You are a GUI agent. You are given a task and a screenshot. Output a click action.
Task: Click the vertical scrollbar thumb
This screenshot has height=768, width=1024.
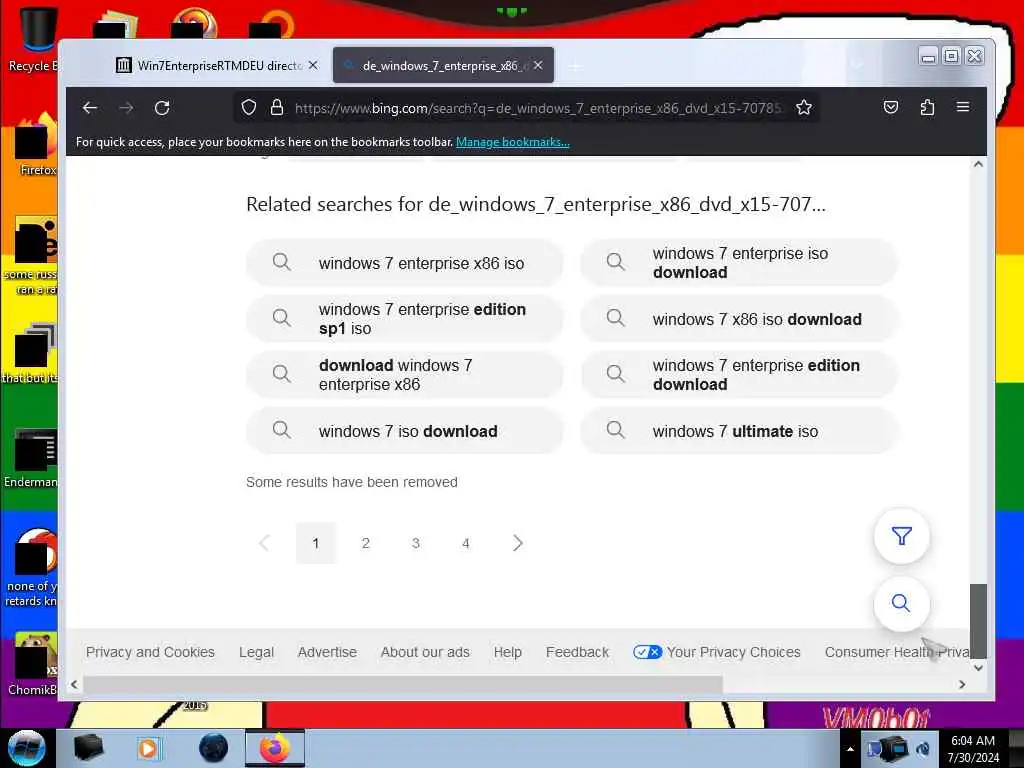(978, 620)
